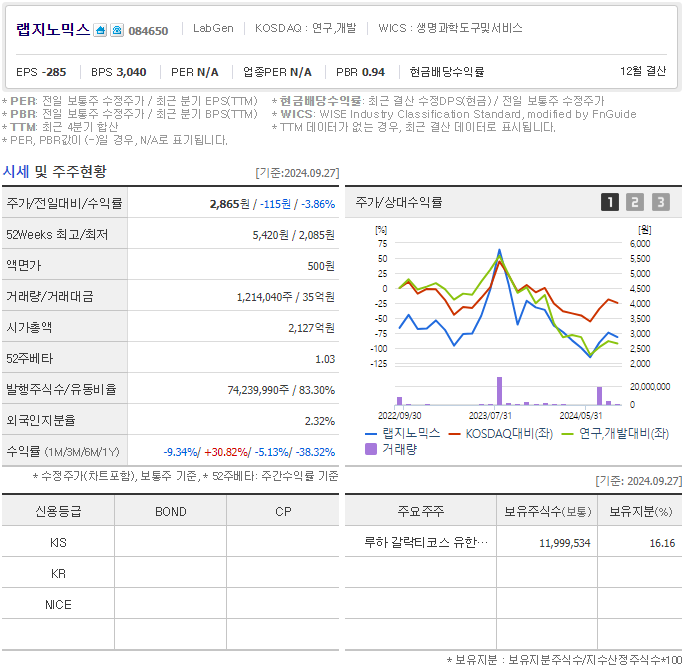The image size is (689, 671).
Task: Click the 11,999,534 shares value
Action: (565, 544)
